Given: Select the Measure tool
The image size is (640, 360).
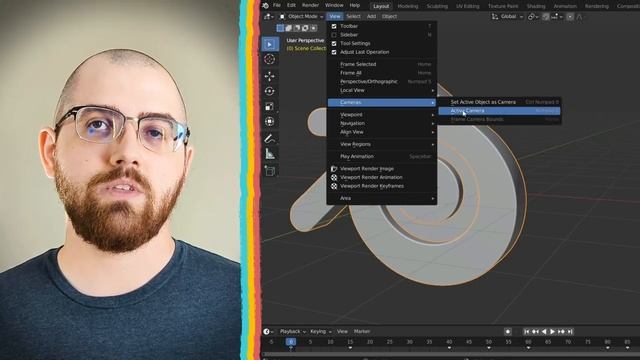Looking at the screenshot, I should (269, 154).
